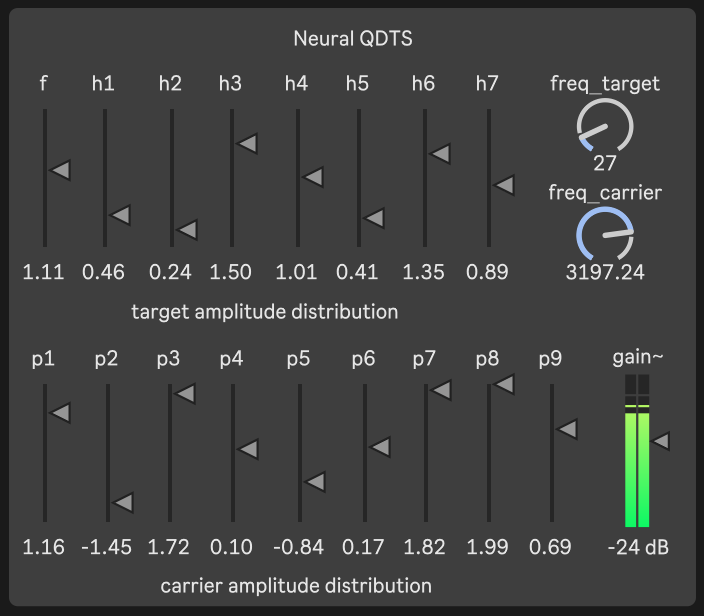Click the h2 slider handle
Image resolution: width=704 pixels, height=616 pixels.
(x=187, y=230)
